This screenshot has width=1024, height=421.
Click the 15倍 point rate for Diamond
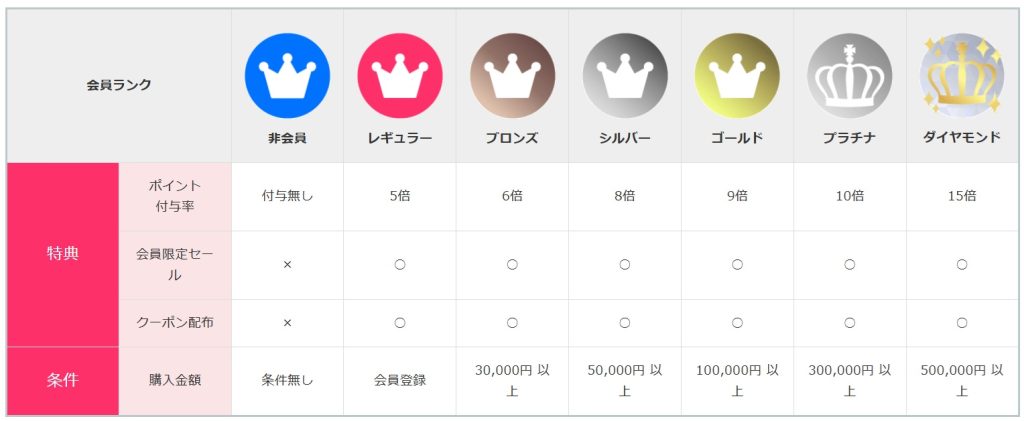962,196
